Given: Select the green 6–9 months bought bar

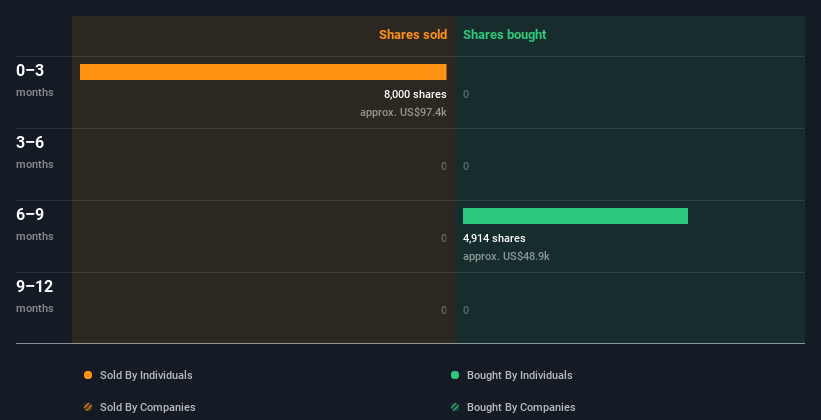Looking at the screenshot, I should pyautogui.click(x=575, y=216).
